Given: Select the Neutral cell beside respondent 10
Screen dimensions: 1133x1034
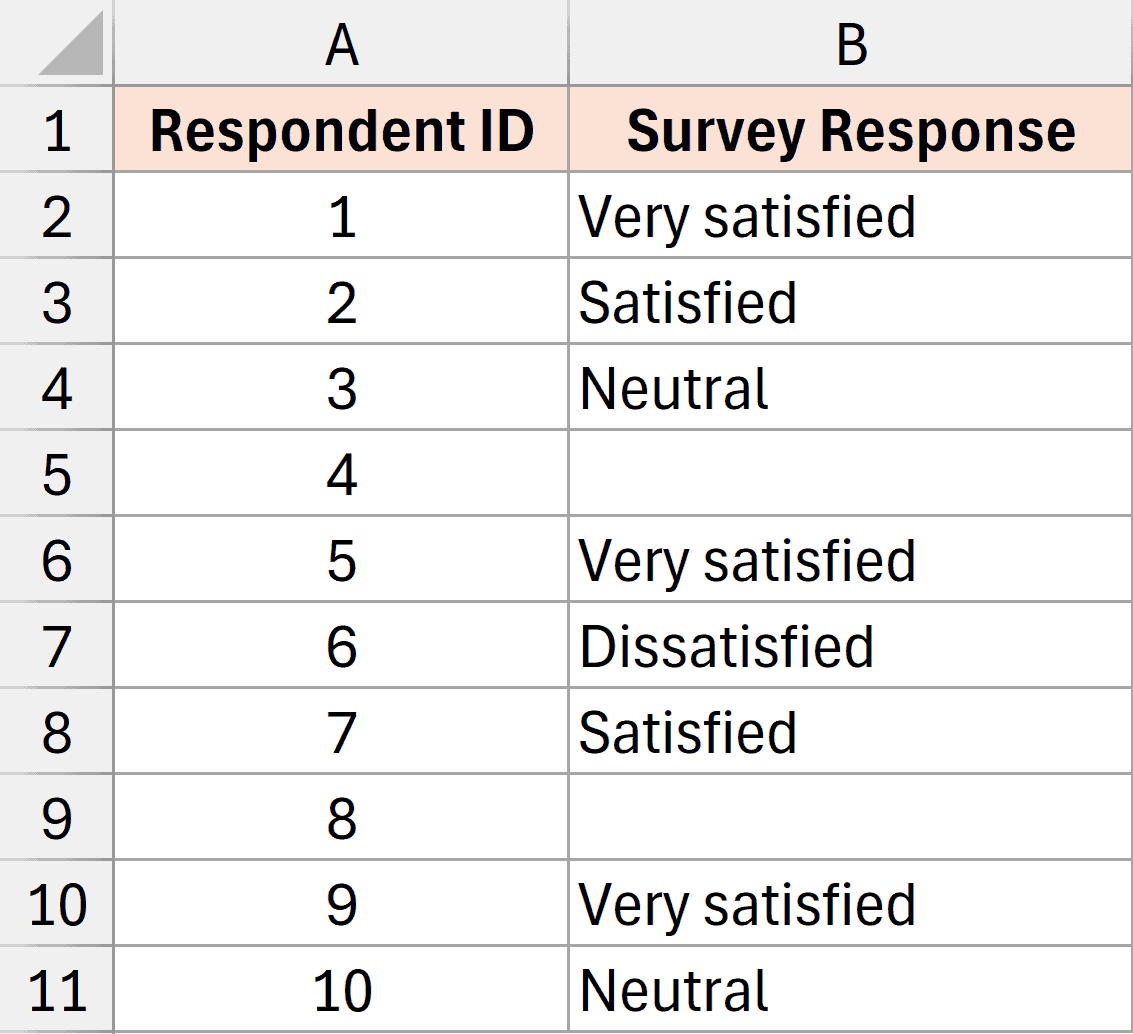Looking at the screenshot, I should point(849,992).
